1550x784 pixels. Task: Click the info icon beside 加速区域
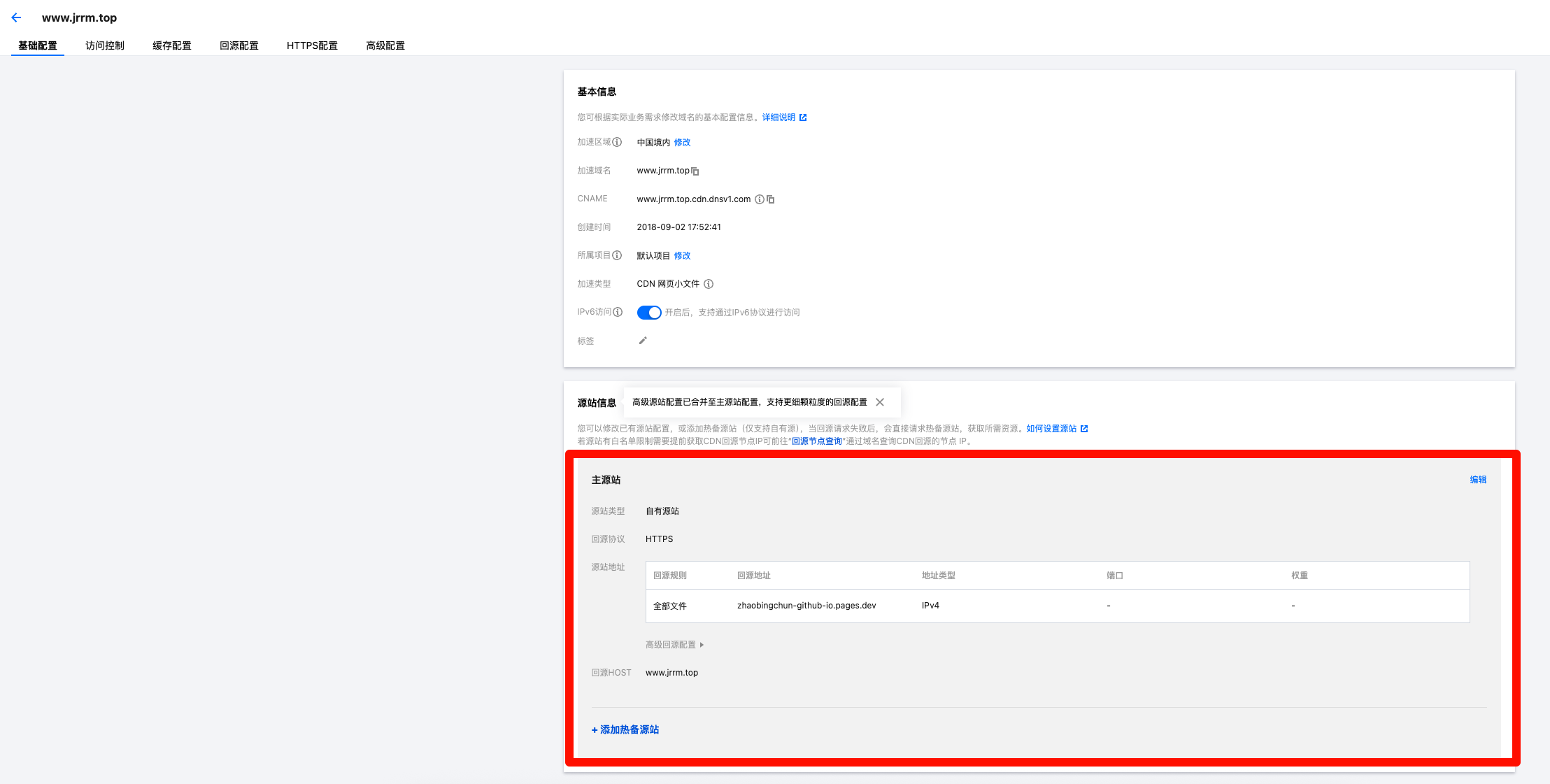click(617, 142)
